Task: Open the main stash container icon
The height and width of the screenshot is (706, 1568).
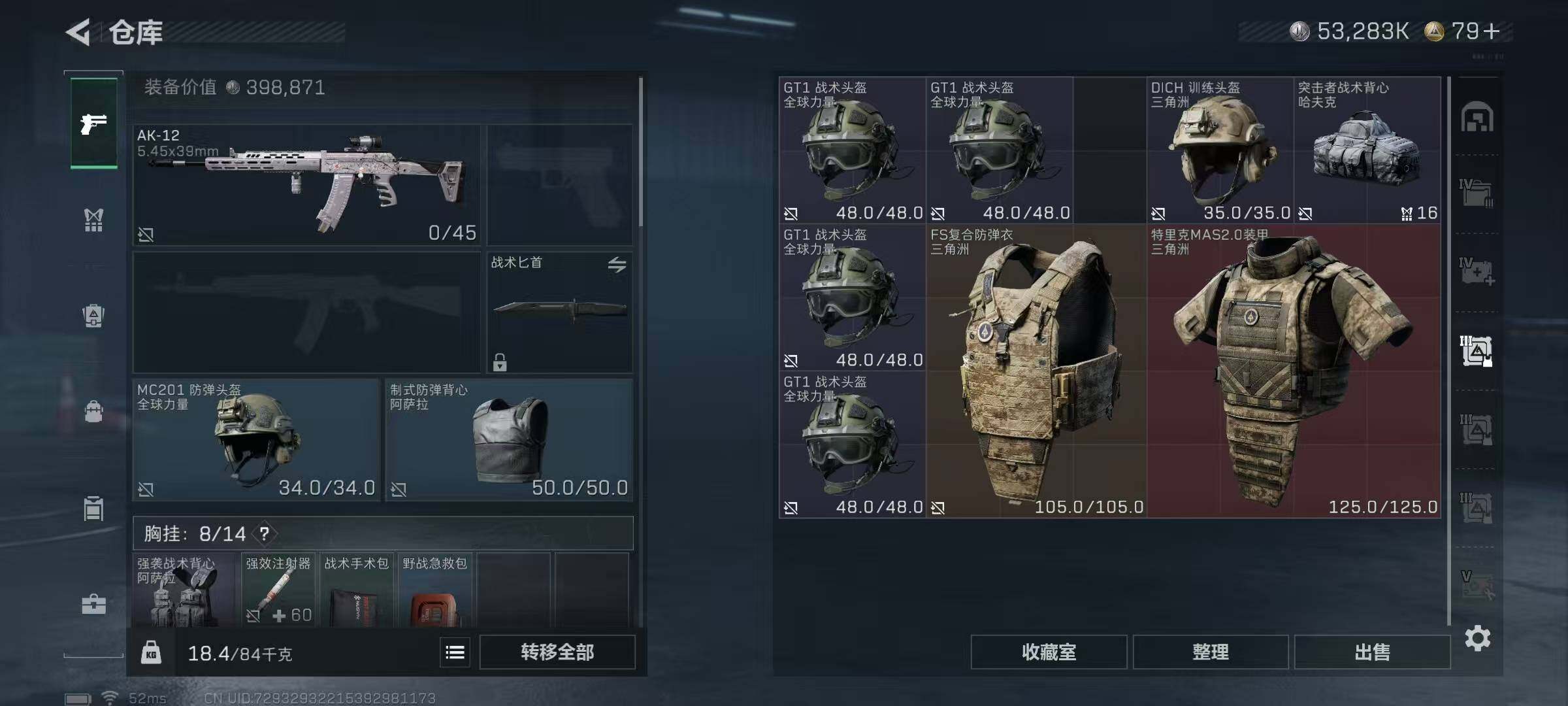Action: coord(1477,117)
